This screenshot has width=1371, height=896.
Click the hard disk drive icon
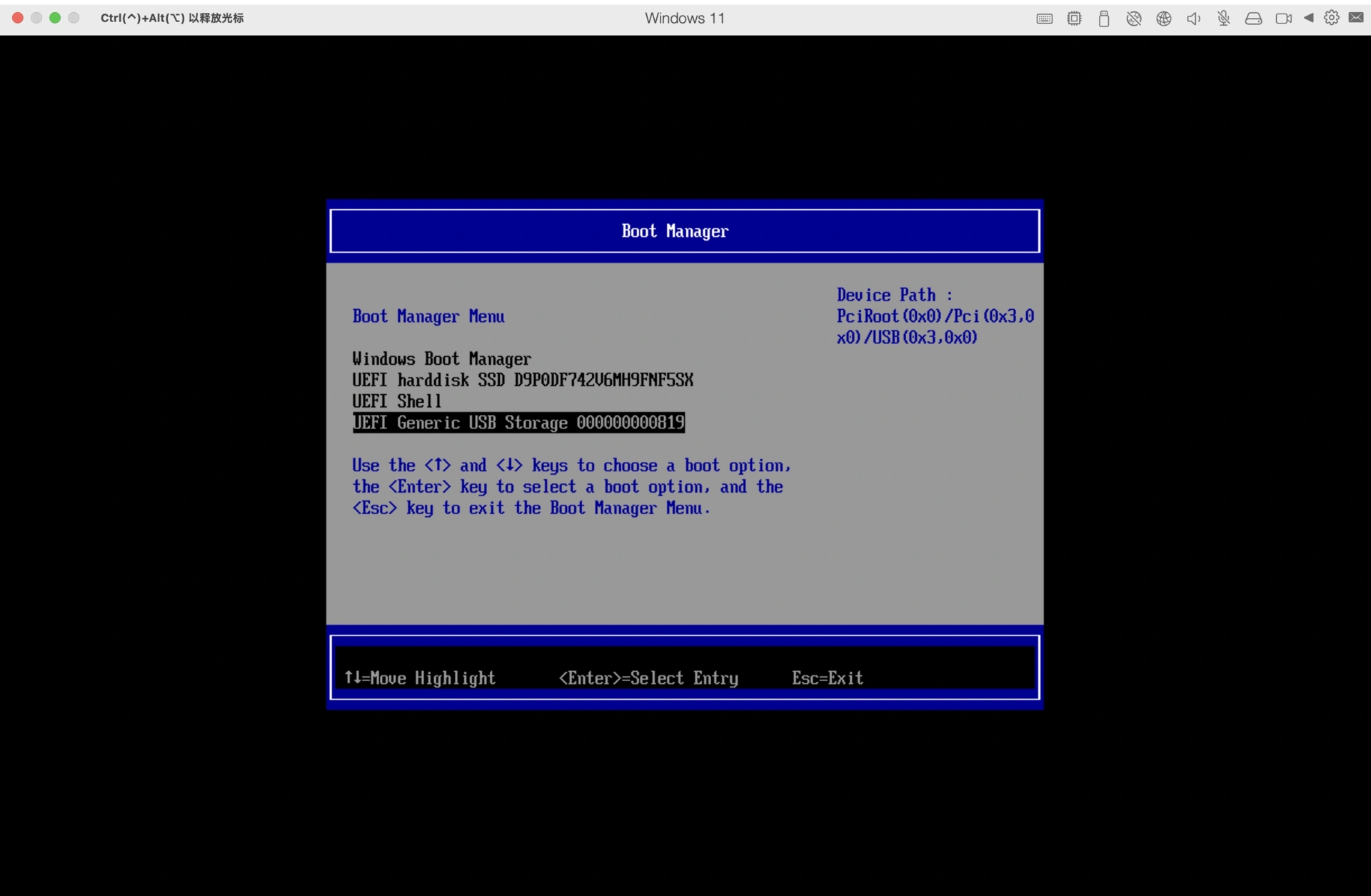pos(1254,19)
